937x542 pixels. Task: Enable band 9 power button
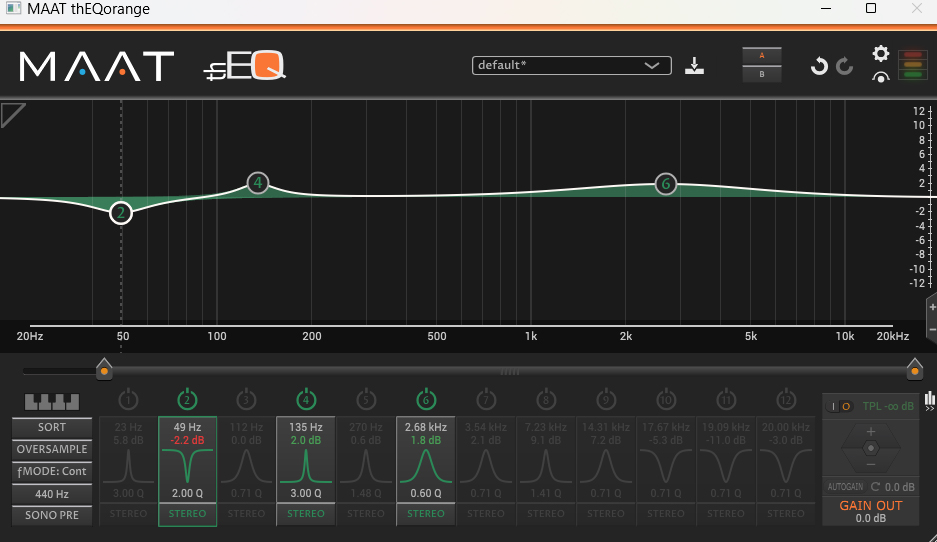point(606,399)
